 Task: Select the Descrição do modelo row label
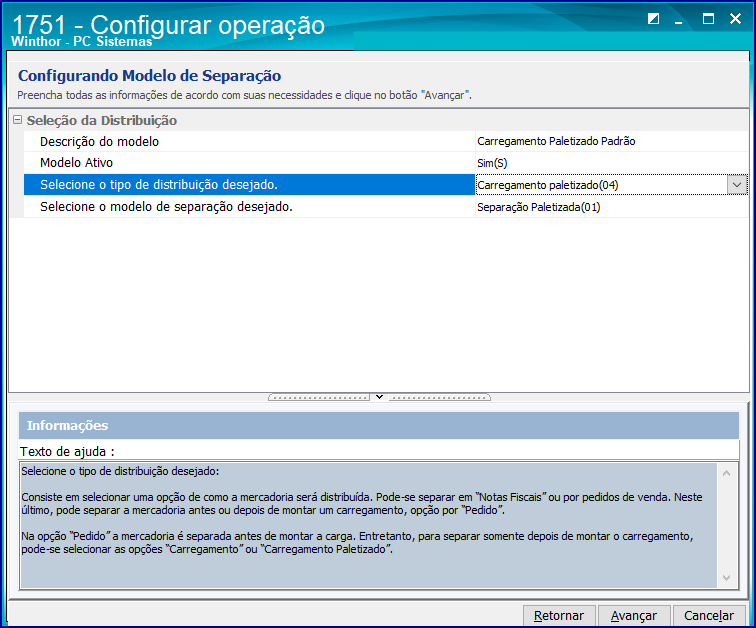99,142
